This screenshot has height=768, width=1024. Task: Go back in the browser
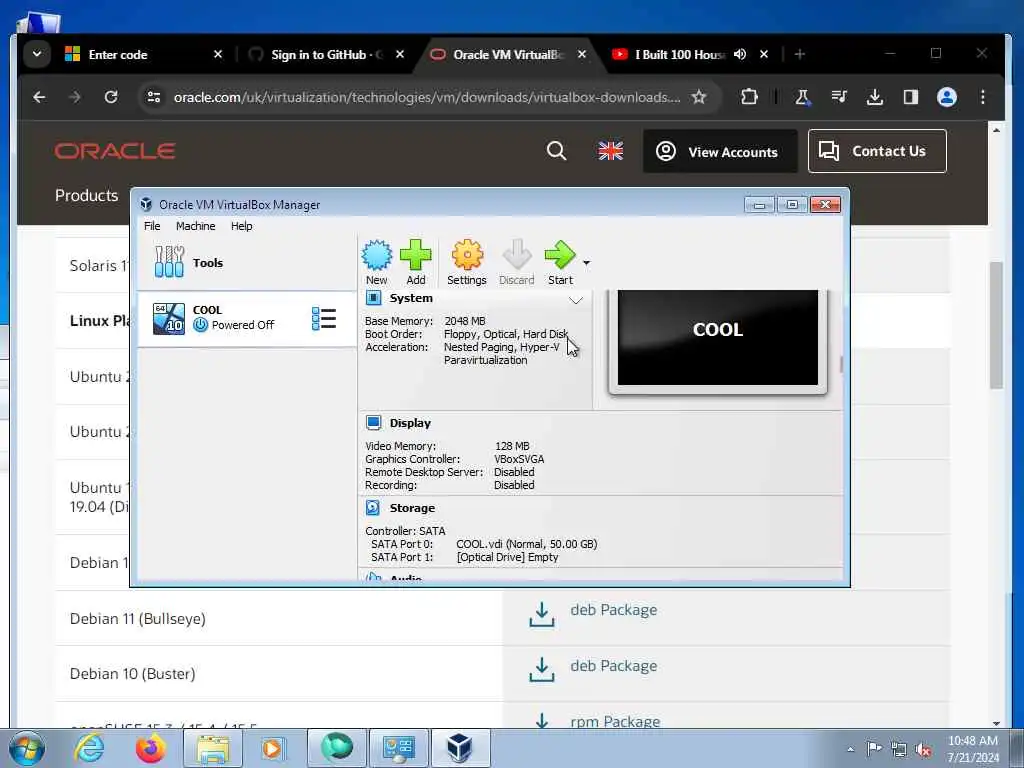coord(39,97)
